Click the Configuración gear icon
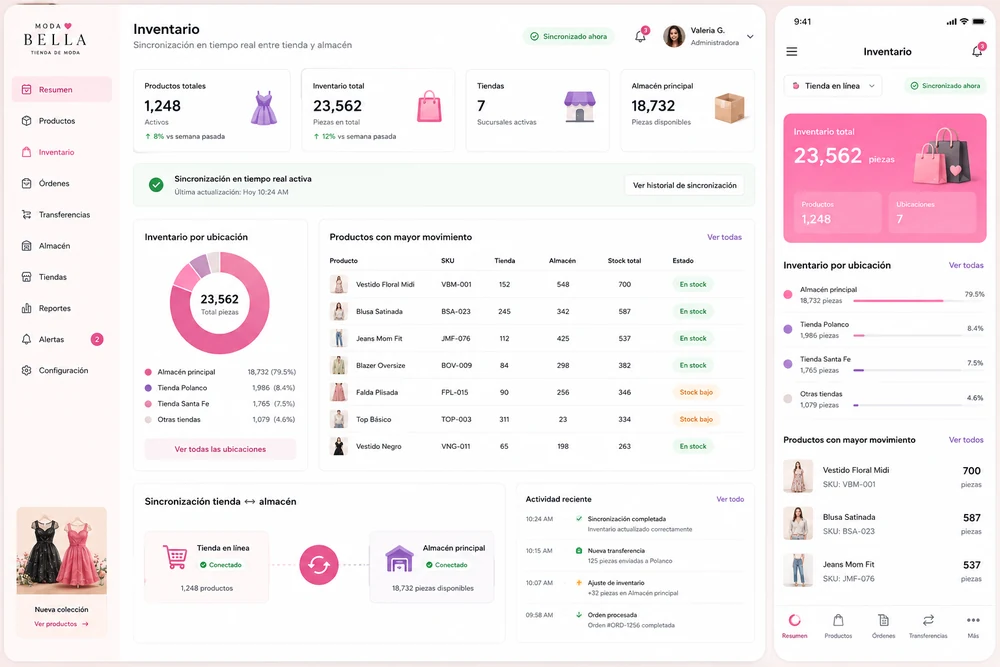The width and height of the screenshot is (1000, 667). tap(26, 370)
